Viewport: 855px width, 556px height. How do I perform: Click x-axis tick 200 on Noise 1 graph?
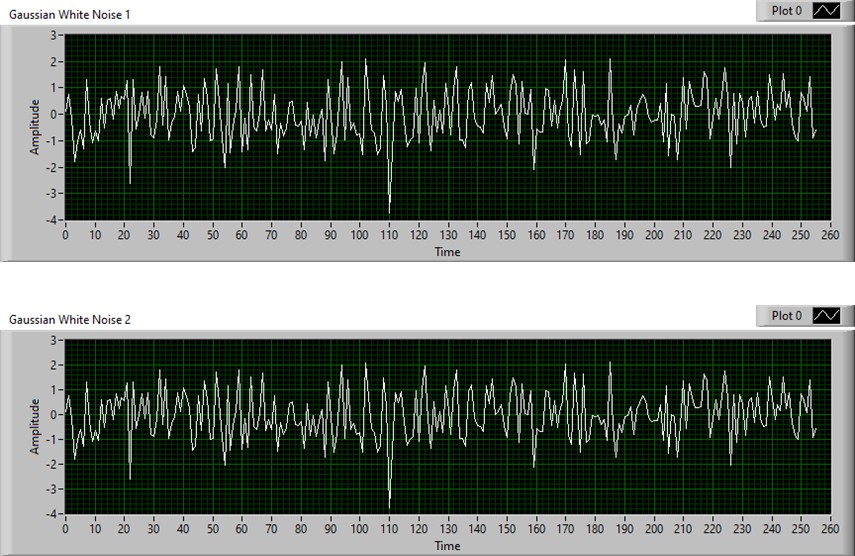pyautogui.click(x=654, y=235)
